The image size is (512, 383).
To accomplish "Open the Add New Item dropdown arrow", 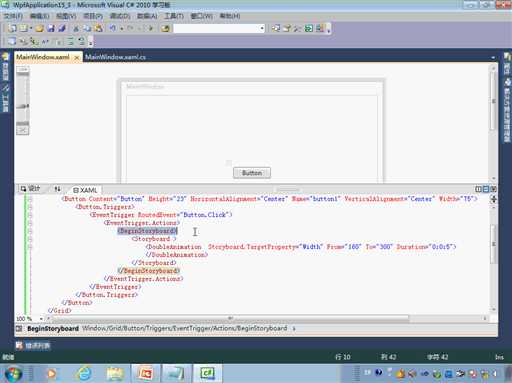I will point(31,28).
